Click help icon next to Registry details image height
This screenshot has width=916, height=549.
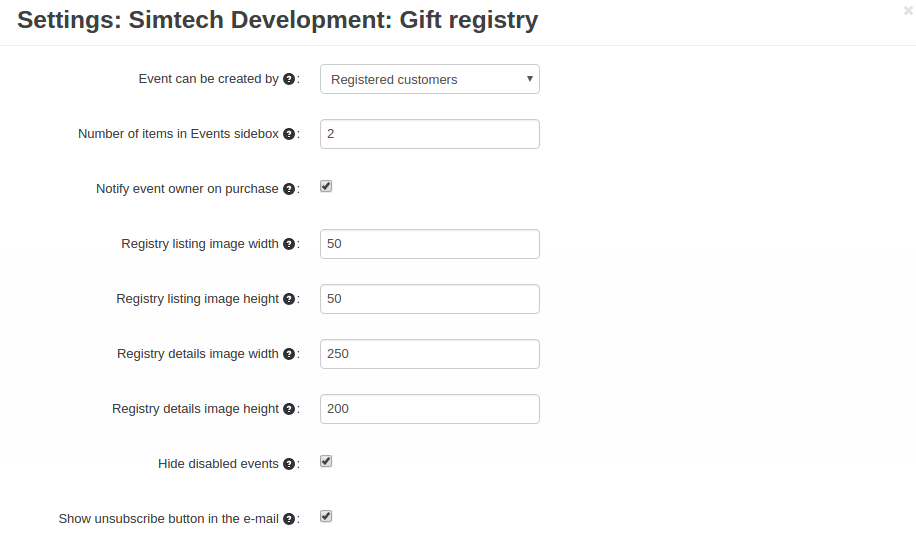coord(289,409)
